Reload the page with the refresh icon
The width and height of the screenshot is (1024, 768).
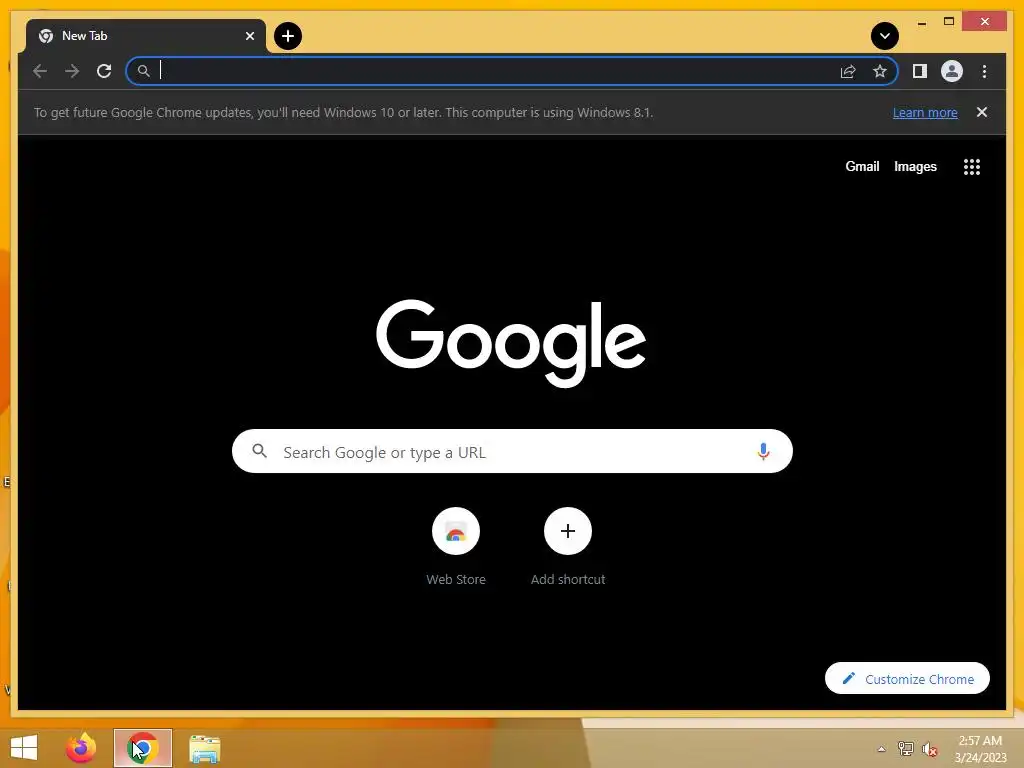tap(104, 71)
